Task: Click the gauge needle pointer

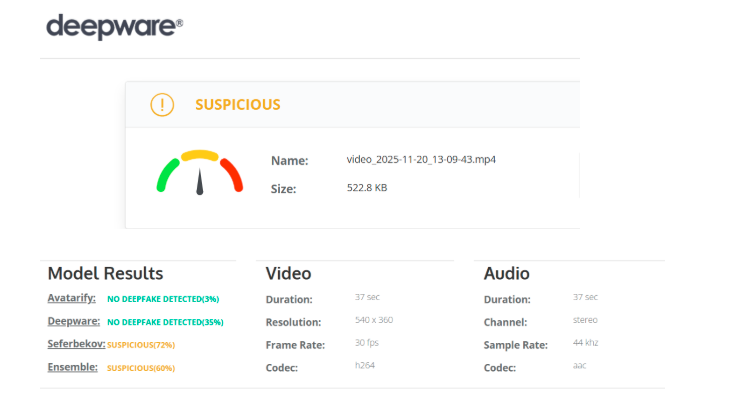Action: [200, 181]
